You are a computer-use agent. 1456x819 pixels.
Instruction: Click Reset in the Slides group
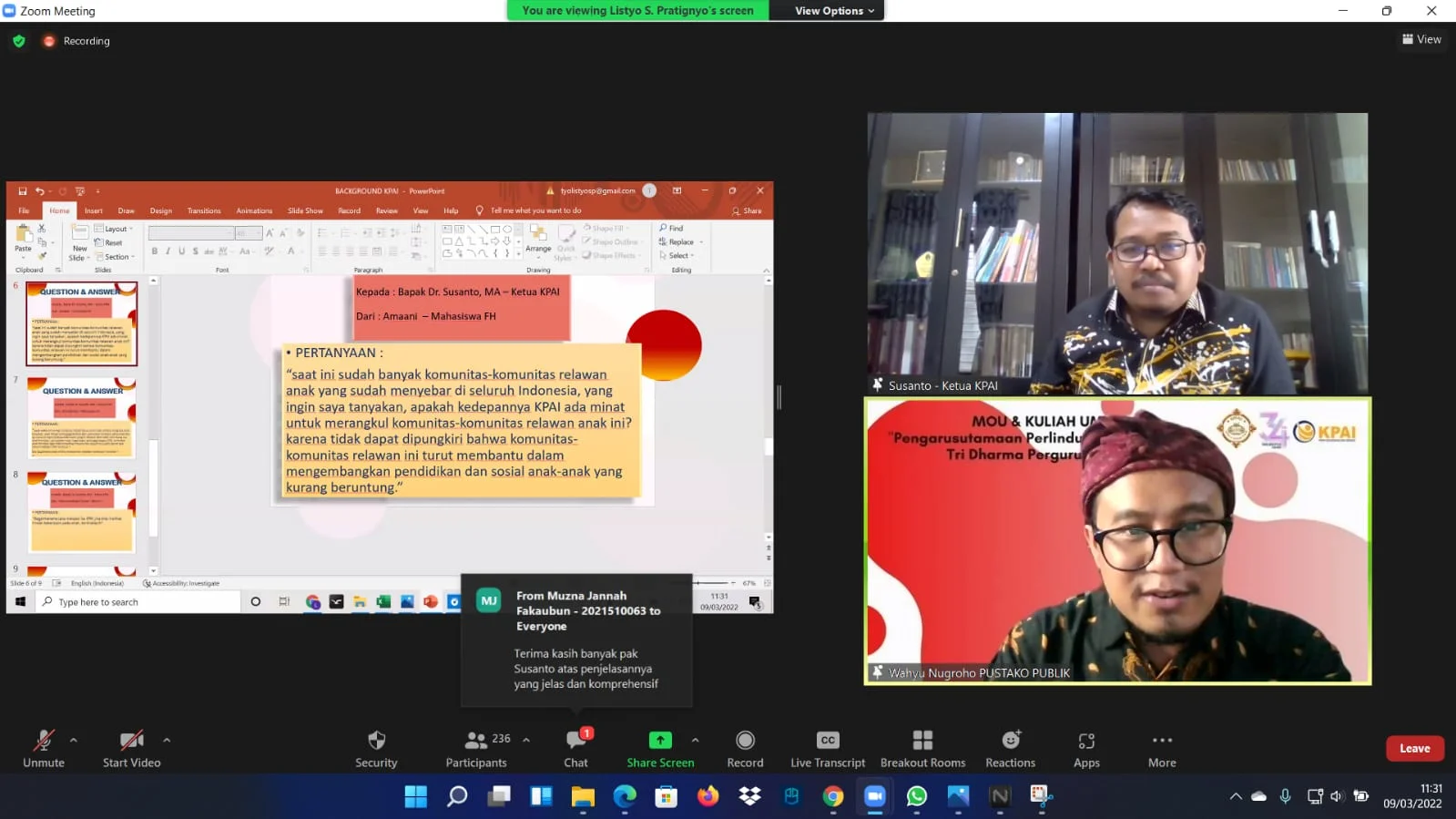coord(109,242)
